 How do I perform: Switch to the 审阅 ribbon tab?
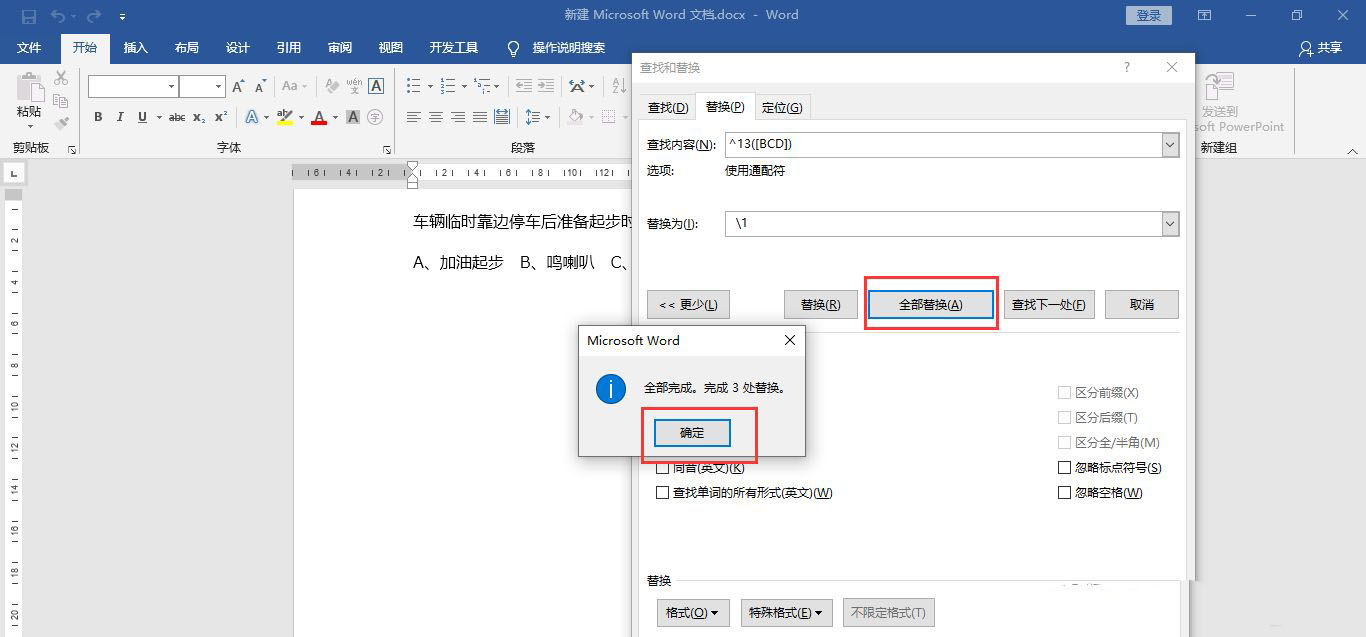[339, 48]
